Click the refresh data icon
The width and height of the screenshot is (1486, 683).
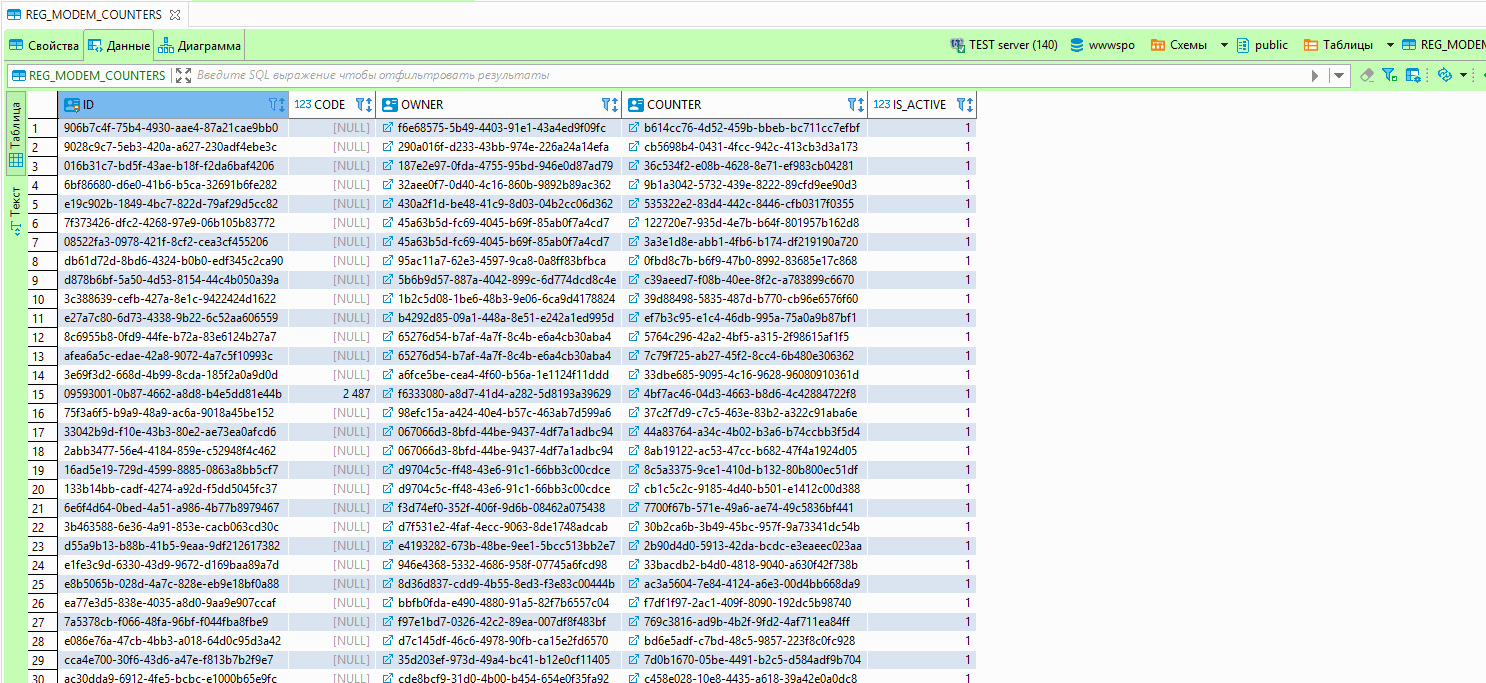pos(1444,75)
